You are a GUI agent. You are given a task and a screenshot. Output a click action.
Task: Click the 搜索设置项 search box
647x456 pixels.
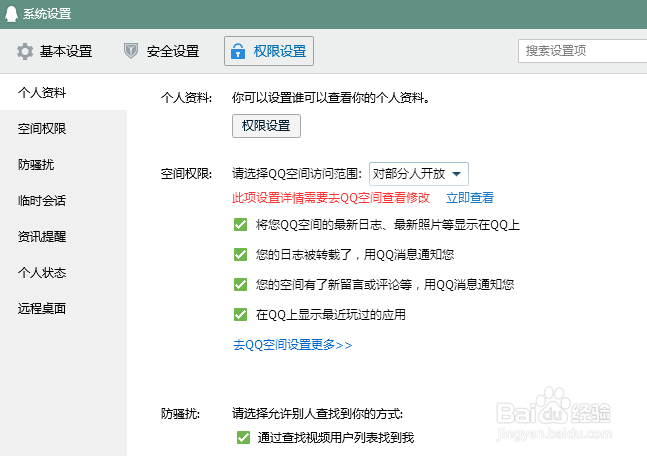click(582, 51)
